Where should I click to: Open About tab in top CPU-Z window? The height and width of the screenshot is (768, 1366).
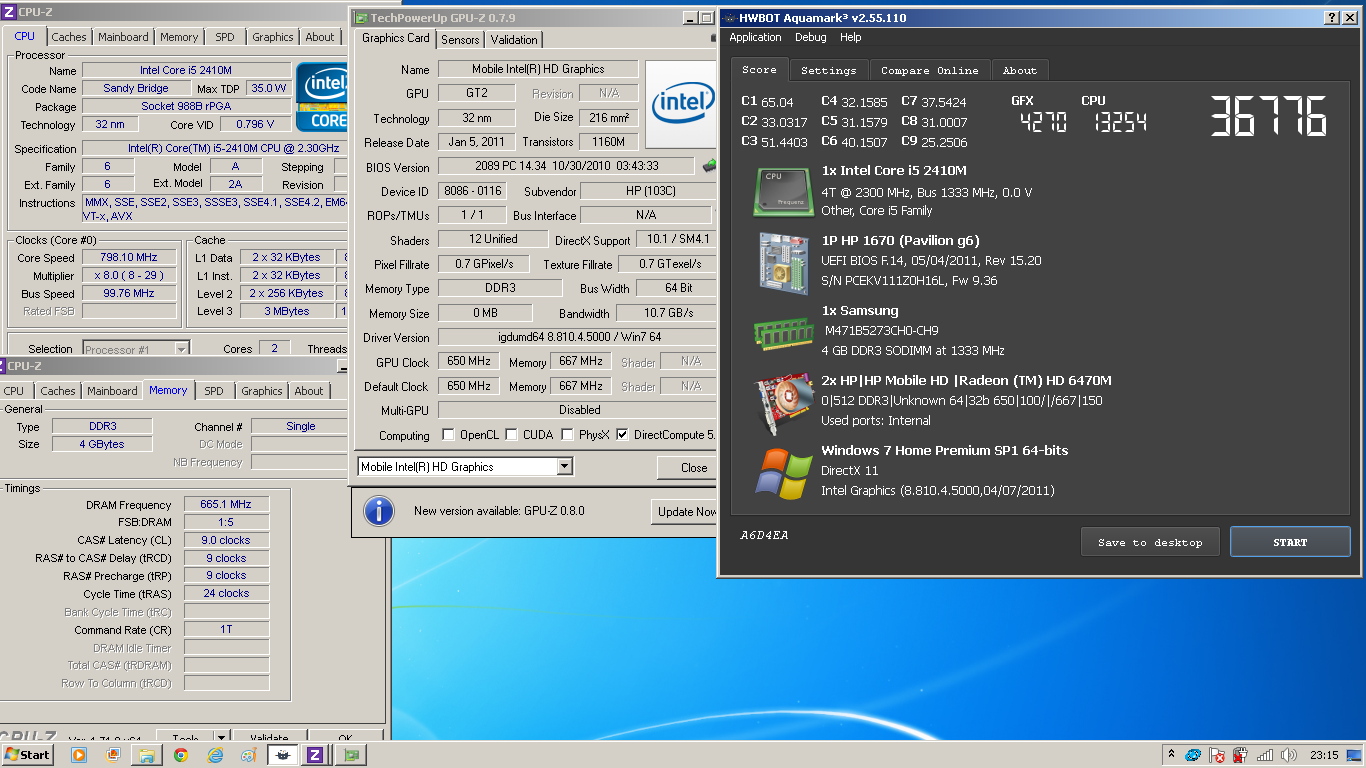point(320,37)
